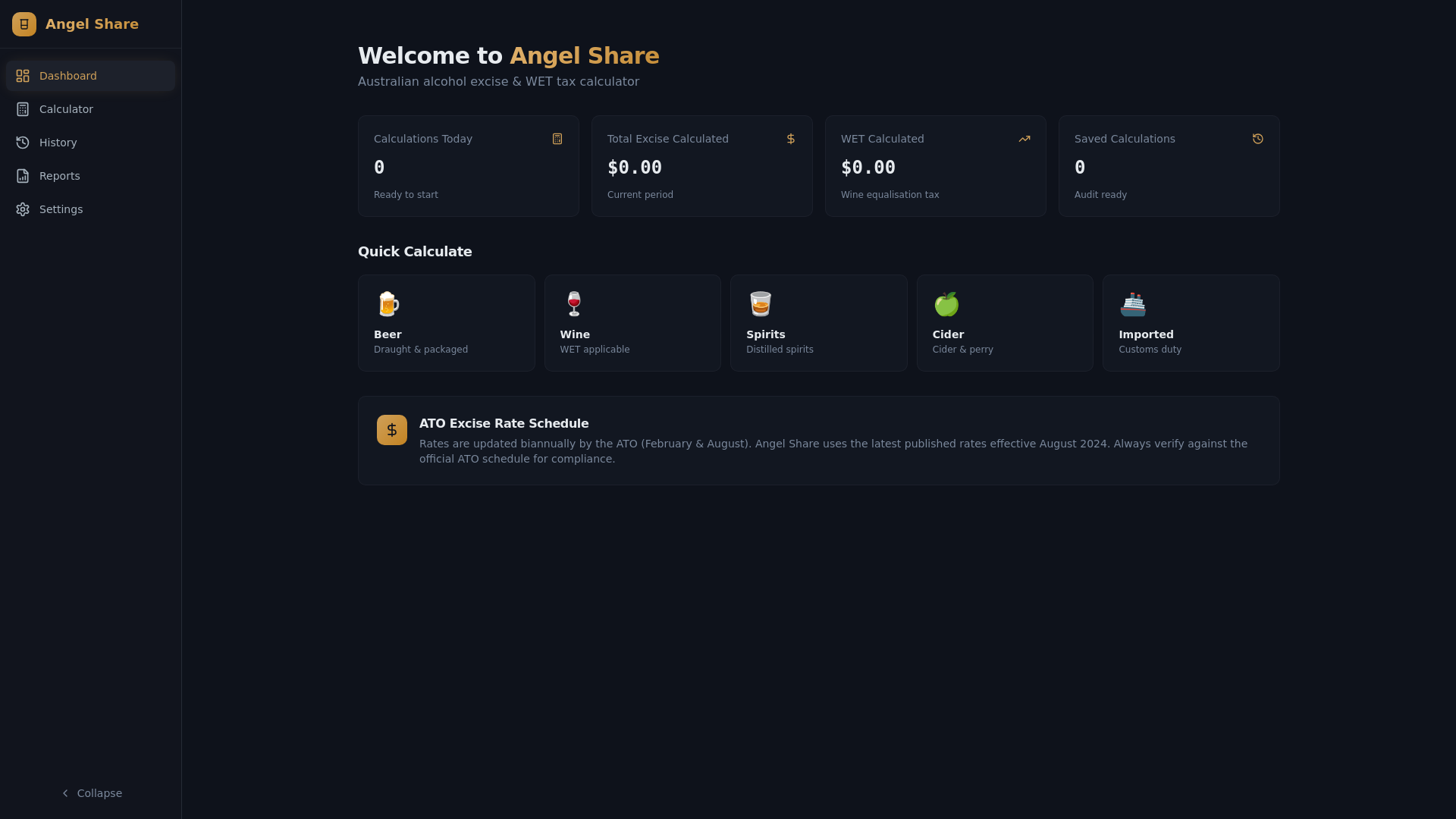Click the Angel Share logo icon
Image resolution: width=1456 pixels, height=819 pixels.
24,24
